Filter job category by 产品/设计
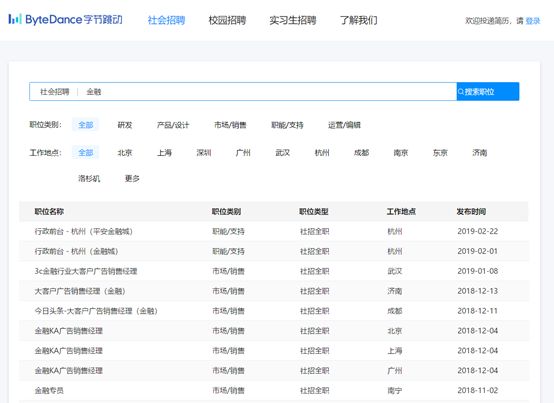 (173, 125)
